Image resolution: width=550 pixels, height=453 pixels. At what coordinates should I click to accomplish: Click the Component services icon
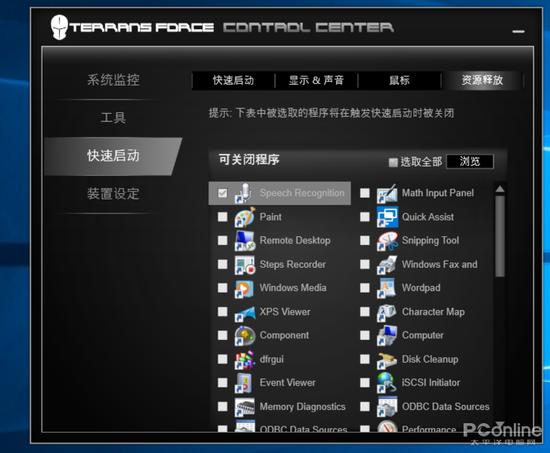click(244, 335)
